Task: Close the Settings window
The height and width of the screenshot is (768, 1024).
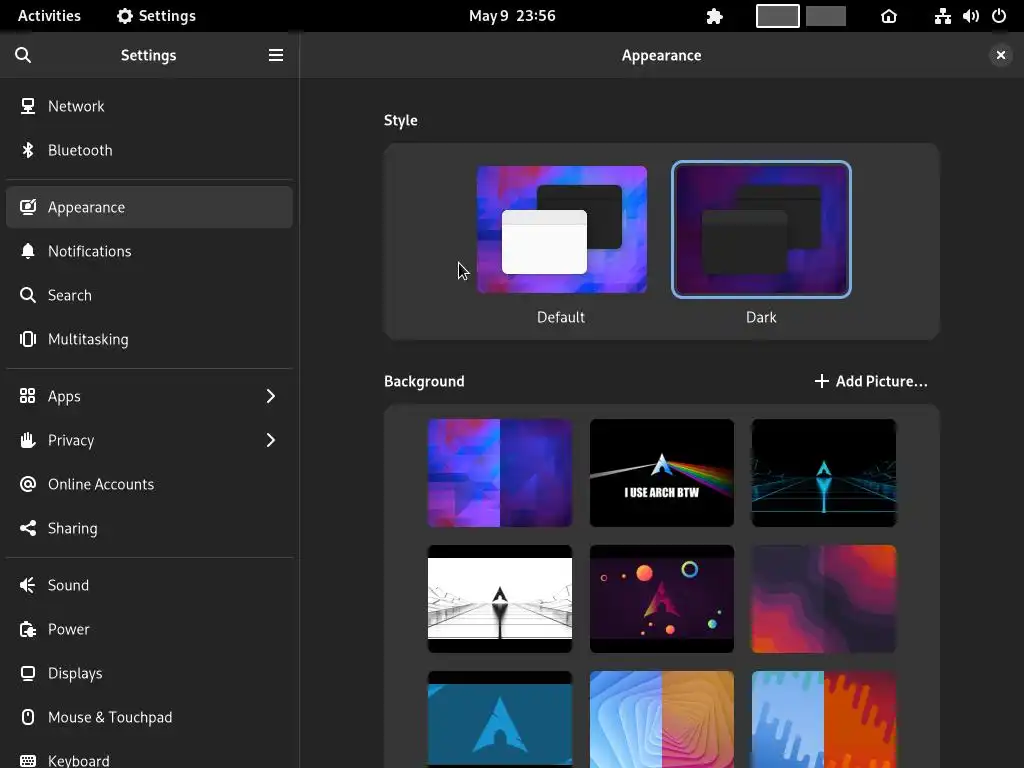Action: (x=1000, y=56)
